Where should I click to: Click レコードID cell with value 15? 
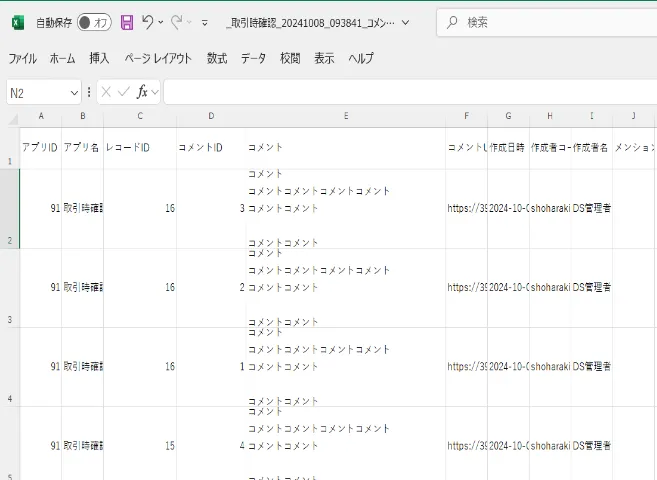point(140,444)
